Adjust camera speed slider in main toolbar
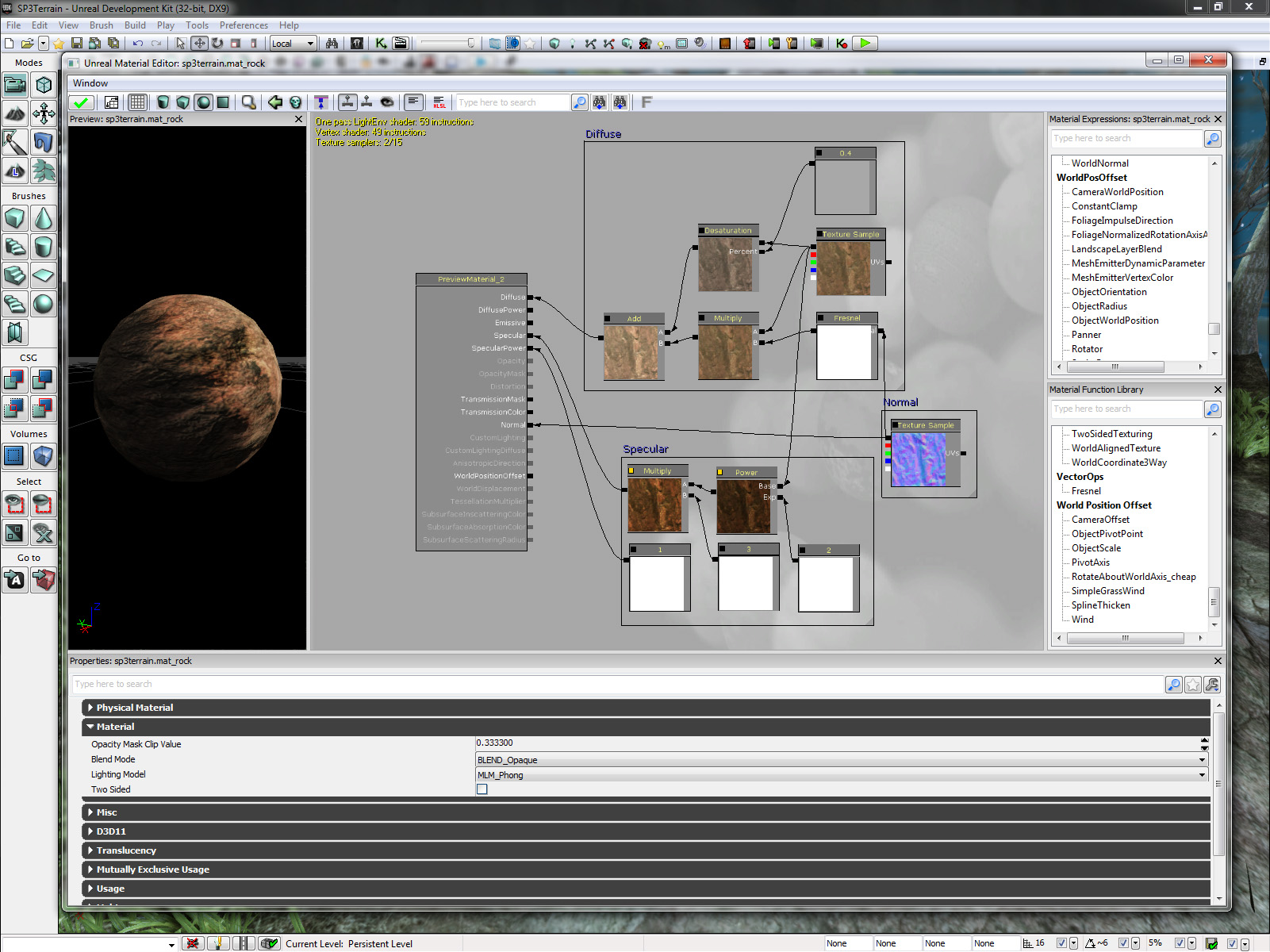This screenshot has width=1270, height=952. point(448,44)
